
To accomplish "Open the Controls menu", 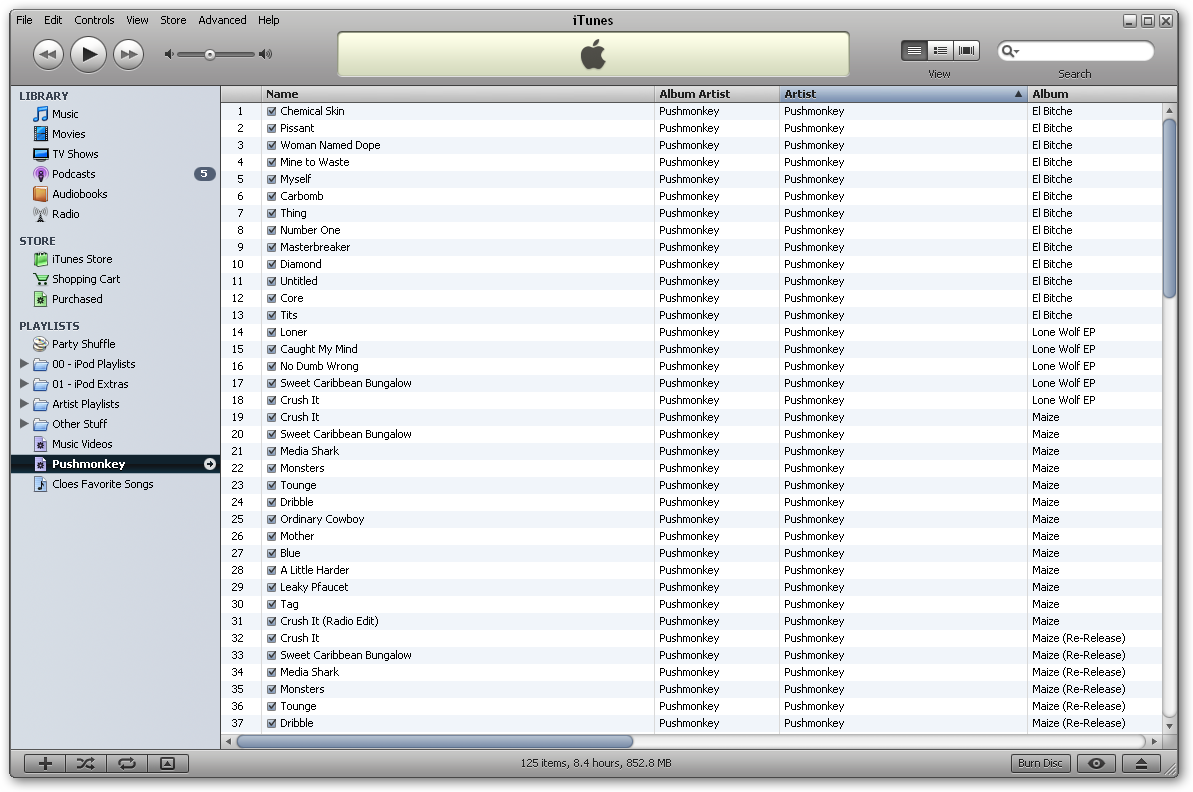I will (x=94, y=20).
